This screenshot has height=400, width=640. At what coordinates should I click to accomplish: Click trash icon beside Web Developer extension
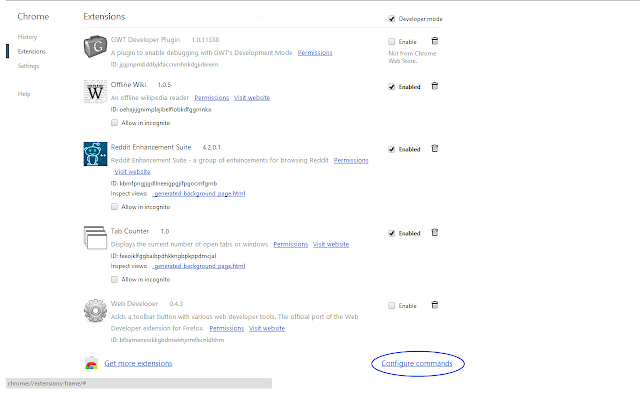tap(435, 305)
